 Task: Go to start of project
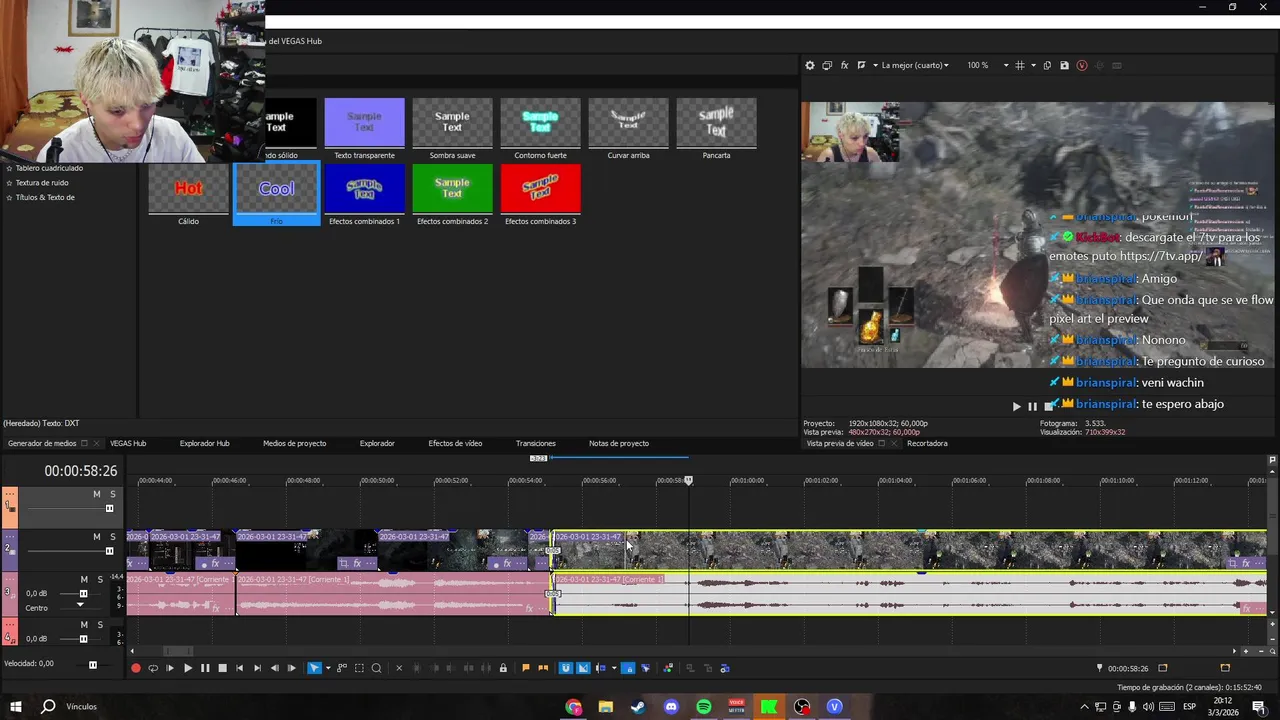[239, 668]
